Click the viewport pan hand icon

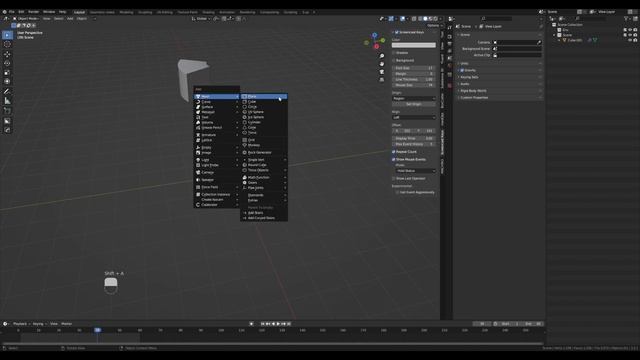click(382, 64)
